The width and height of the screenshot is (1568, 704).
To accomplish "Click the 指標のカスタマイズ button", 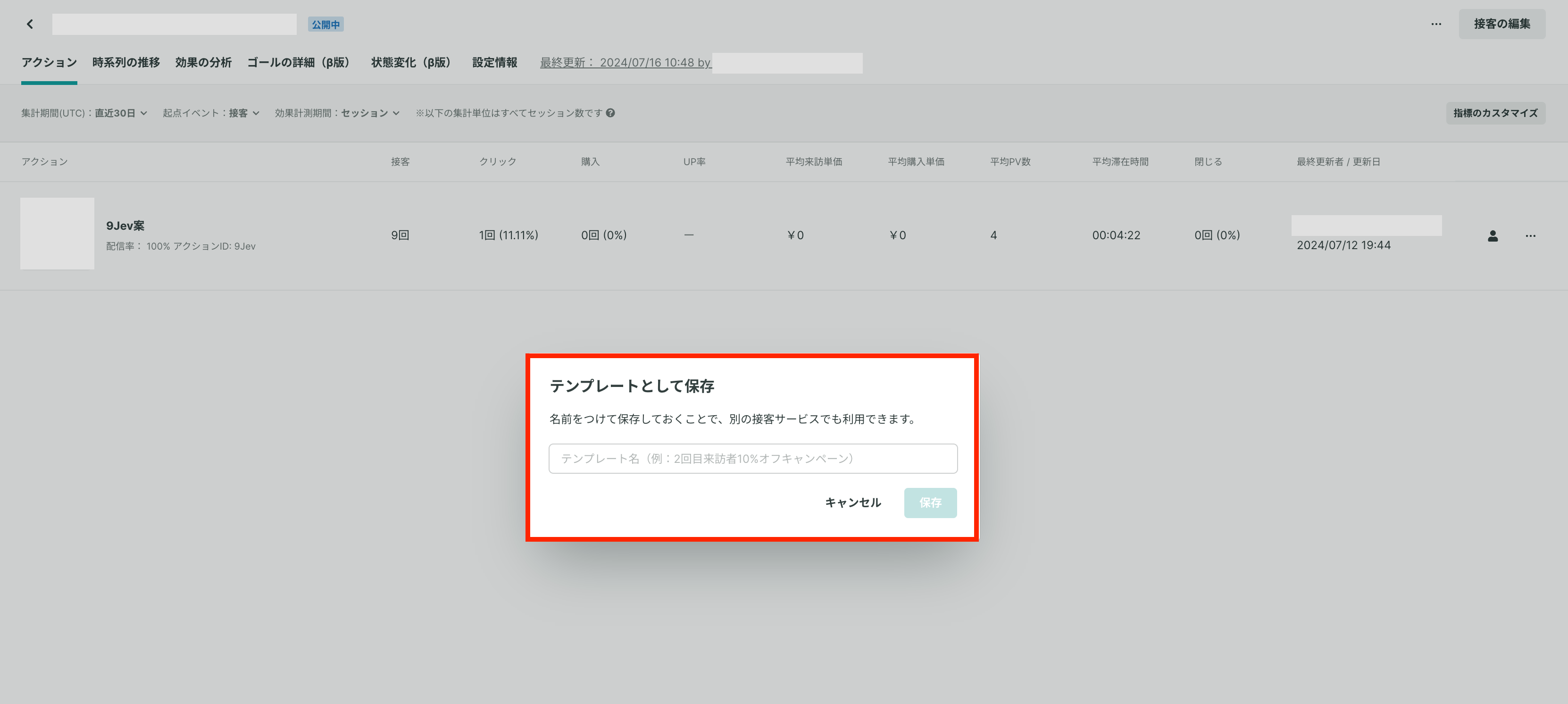I will pyautogui.click(x=1495, y=113).
